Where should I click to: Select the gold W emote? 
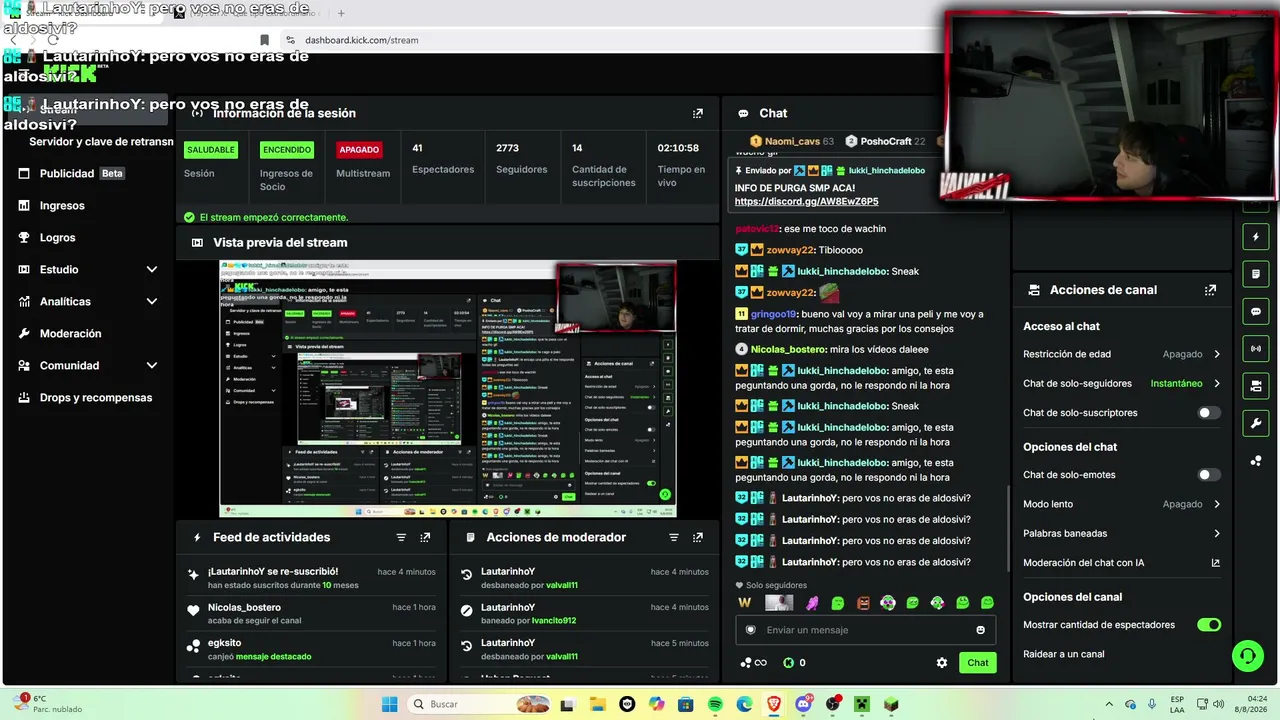pyautogui.click(x=744, y=602)
